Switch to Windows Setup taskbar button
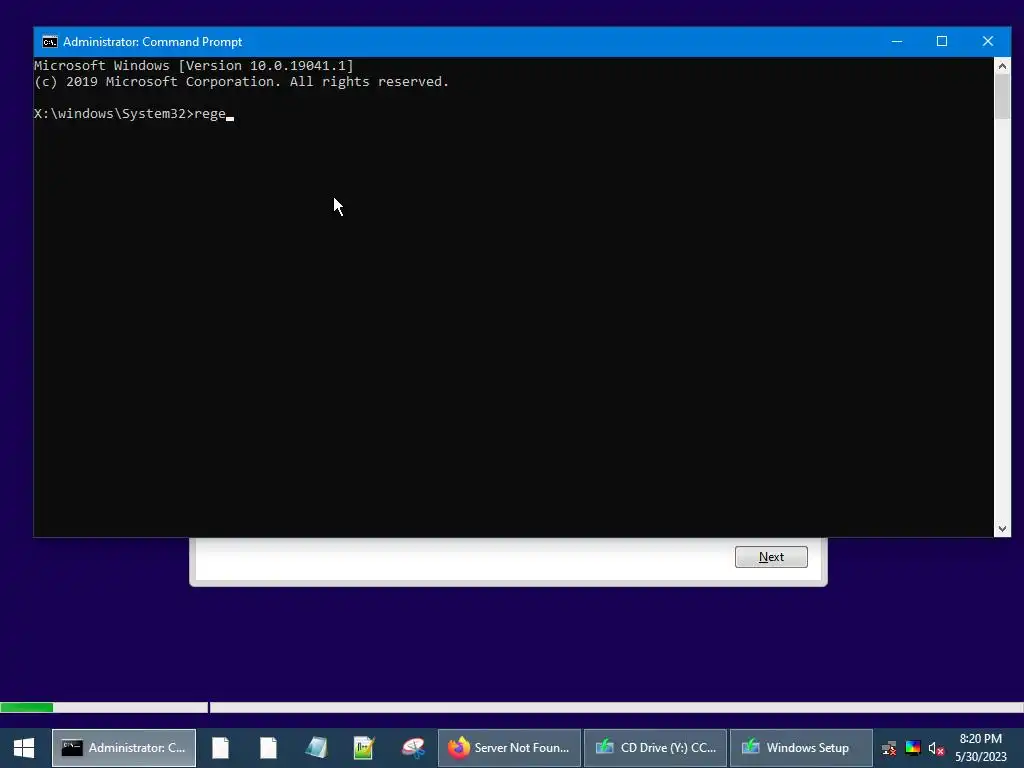This screenshot has height=768, width=1024. pos(801,748)
